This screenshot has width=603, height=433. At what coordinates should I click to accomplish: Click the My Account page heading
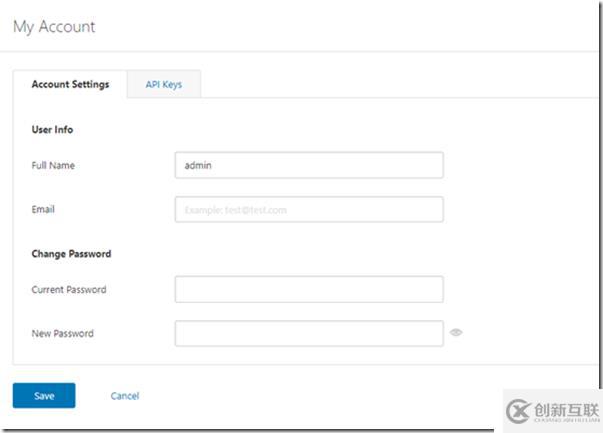click(x=54, y=27)
